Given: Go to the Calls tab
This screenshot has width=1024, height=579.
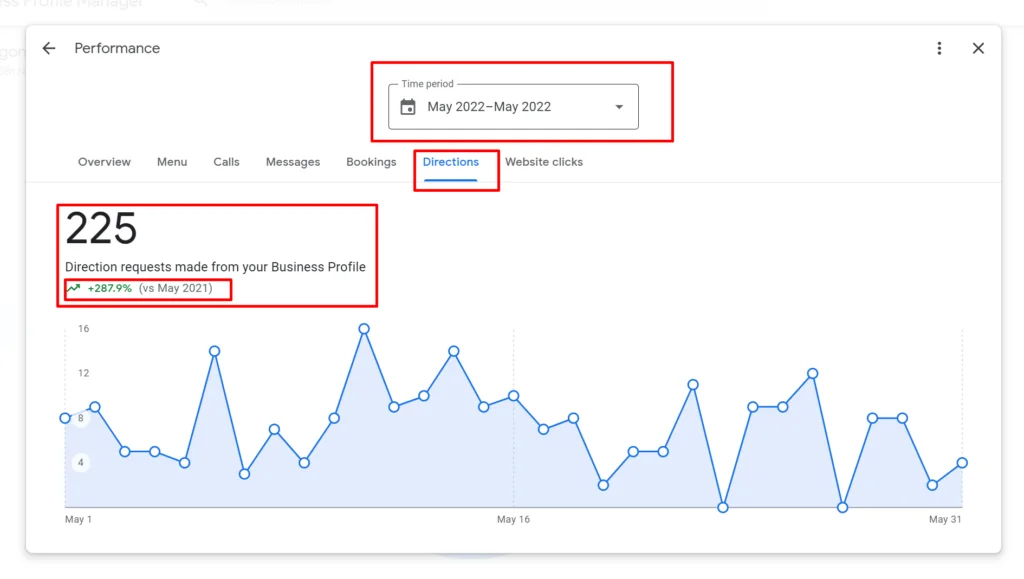Looking at the screenshot, I should point(226,162).
